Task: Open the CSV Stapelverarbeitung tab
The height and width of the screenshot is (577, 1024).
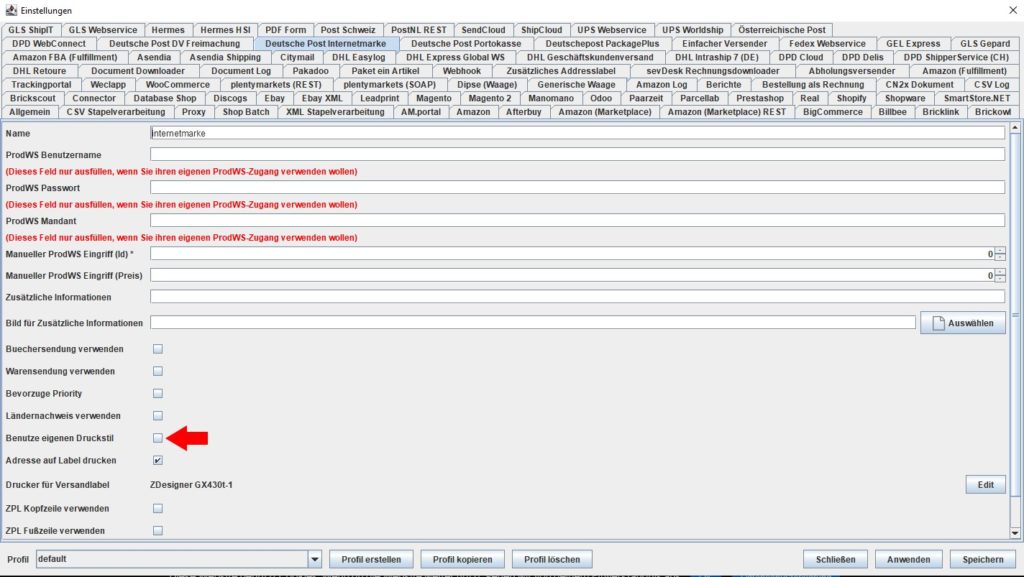Action: point(116,112)
